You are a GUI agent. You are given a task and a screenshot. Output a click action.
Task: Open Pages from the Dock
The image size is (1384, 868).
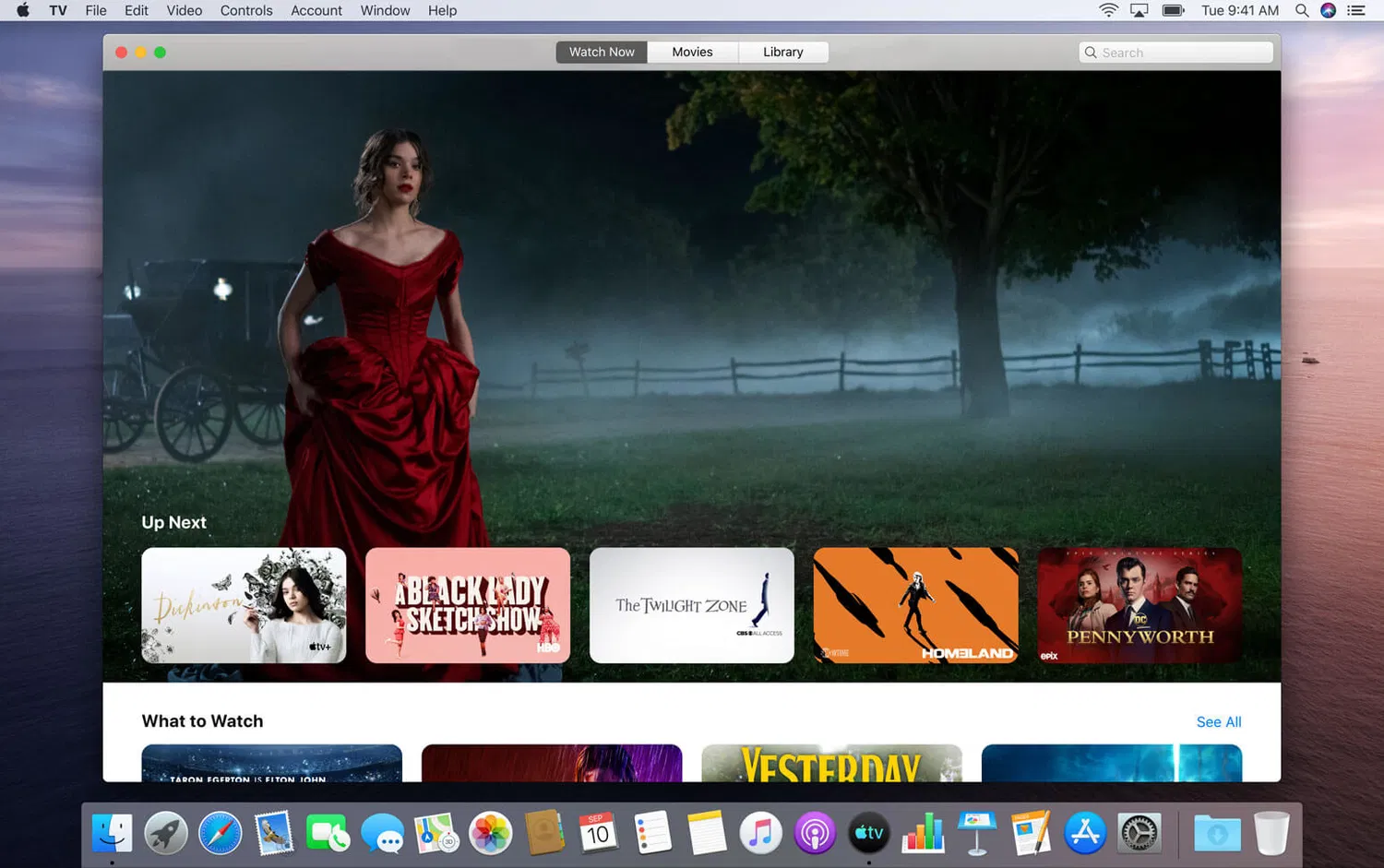tap(1031, 834)
